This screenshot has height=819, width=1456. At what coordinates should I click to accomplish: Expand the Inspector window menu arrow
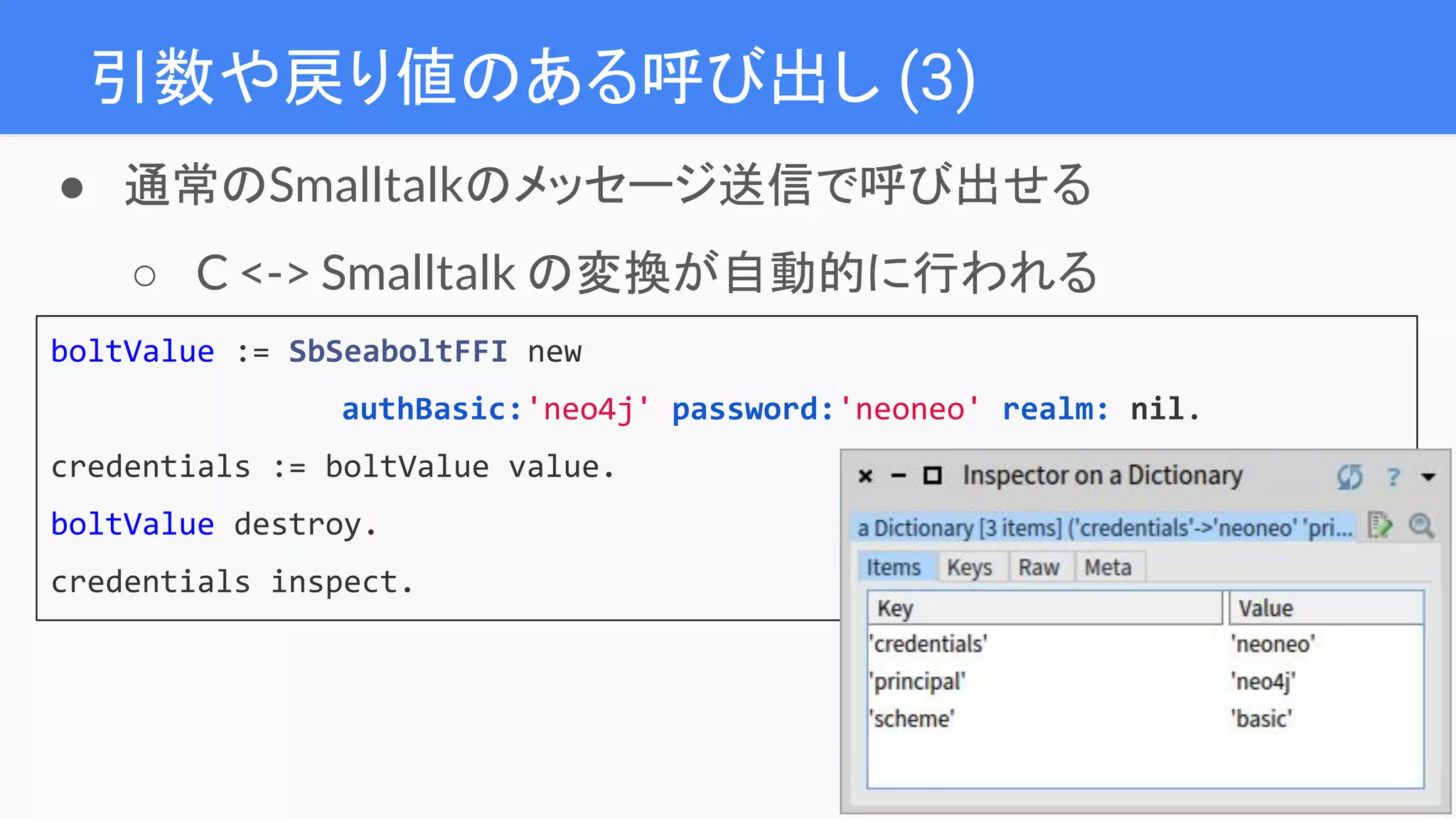[x=1429, y=477]
